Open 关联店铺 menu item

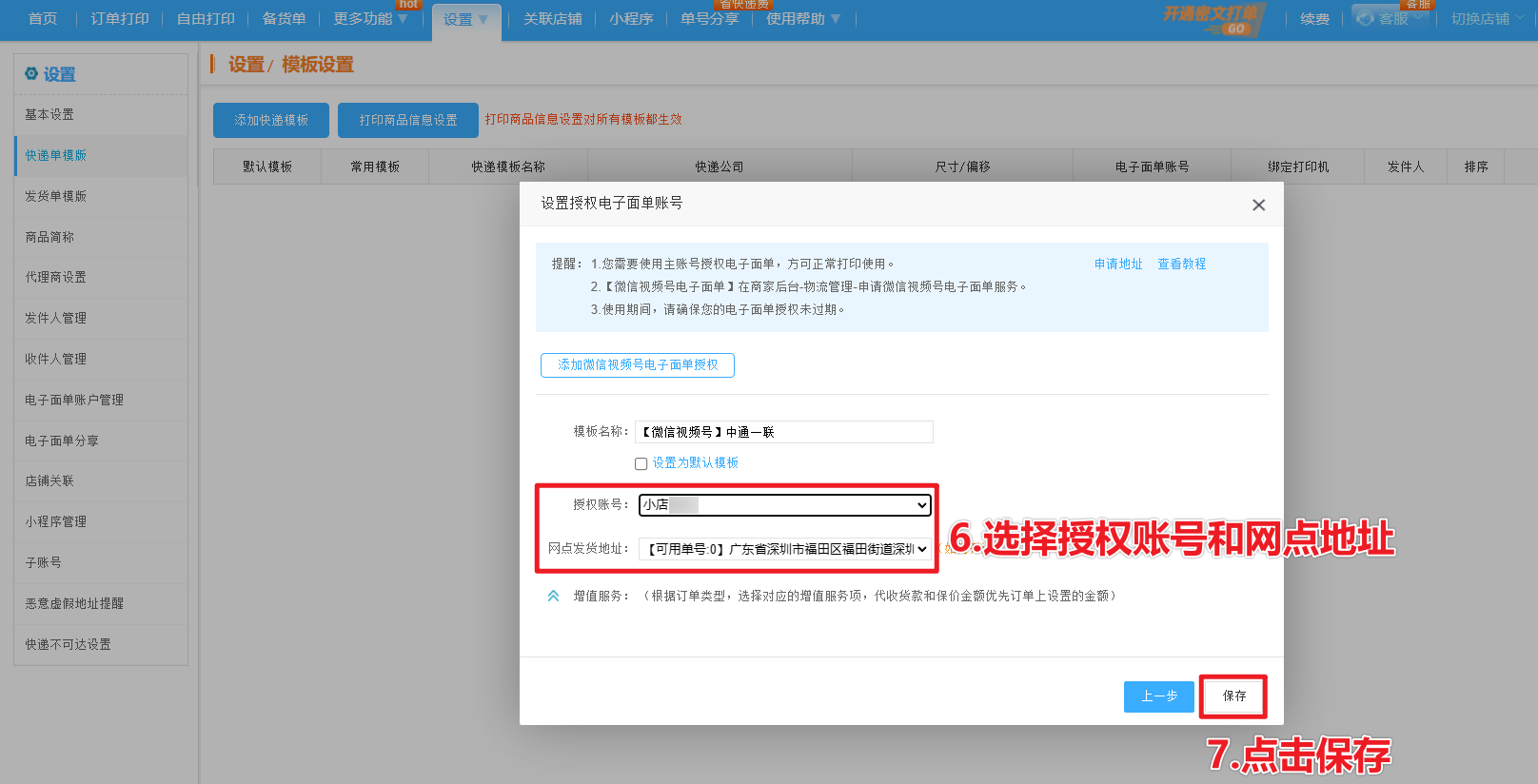553,18
